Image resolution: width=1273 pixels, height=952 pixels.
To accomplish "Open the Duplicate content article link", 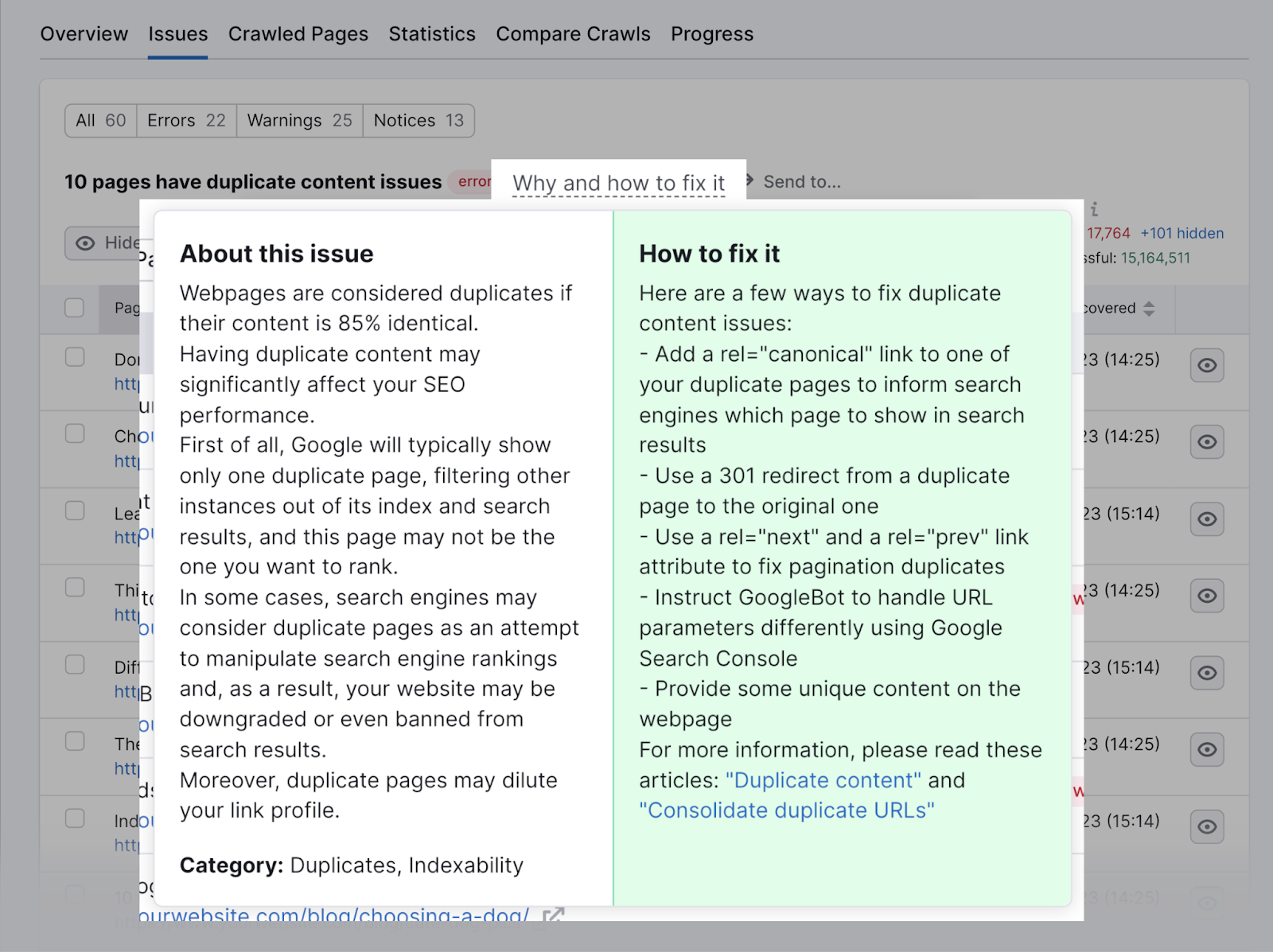I will click(x=823, y=780).
